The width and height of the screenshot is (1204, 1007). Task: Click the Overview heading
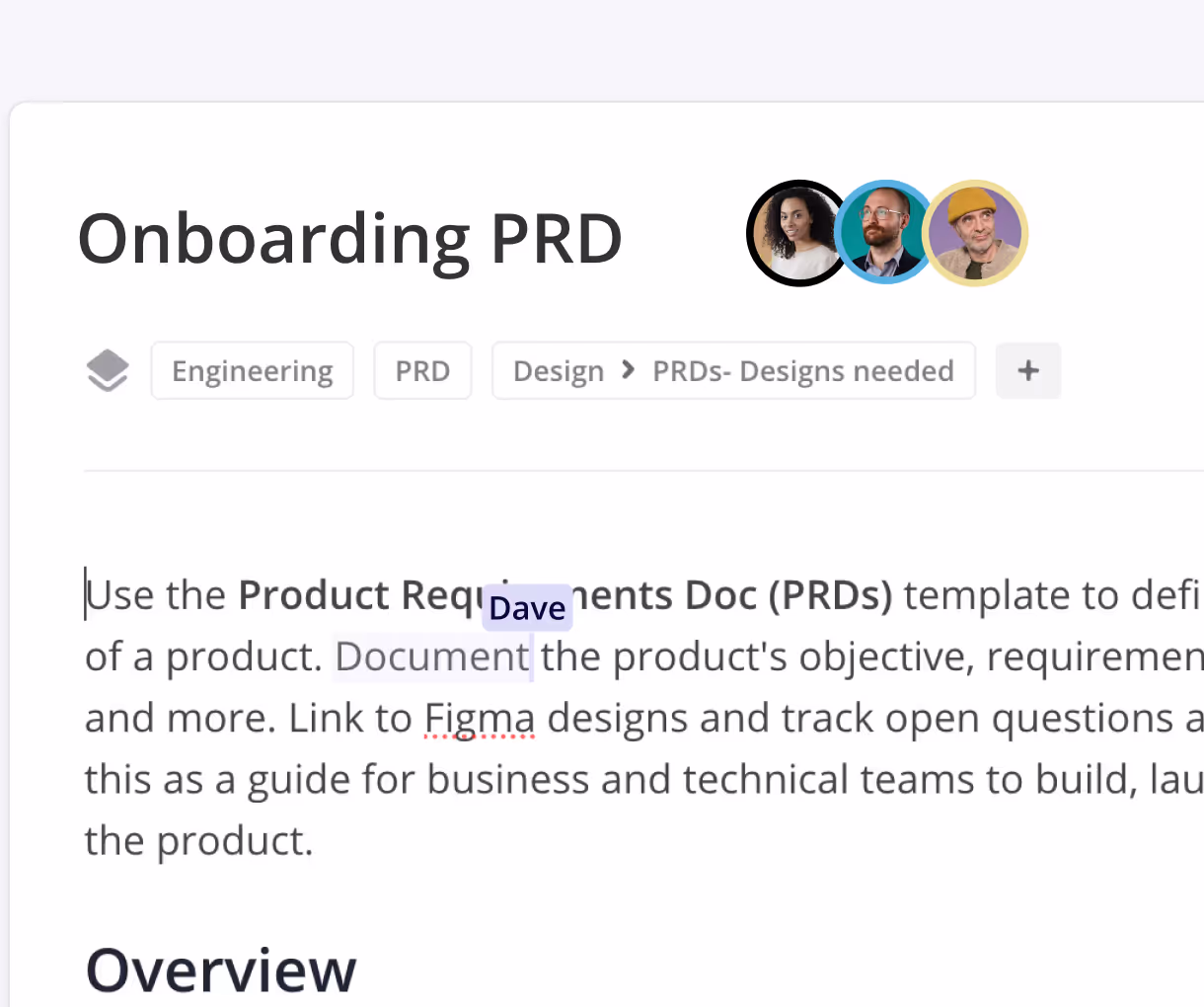tap(221, 969)
